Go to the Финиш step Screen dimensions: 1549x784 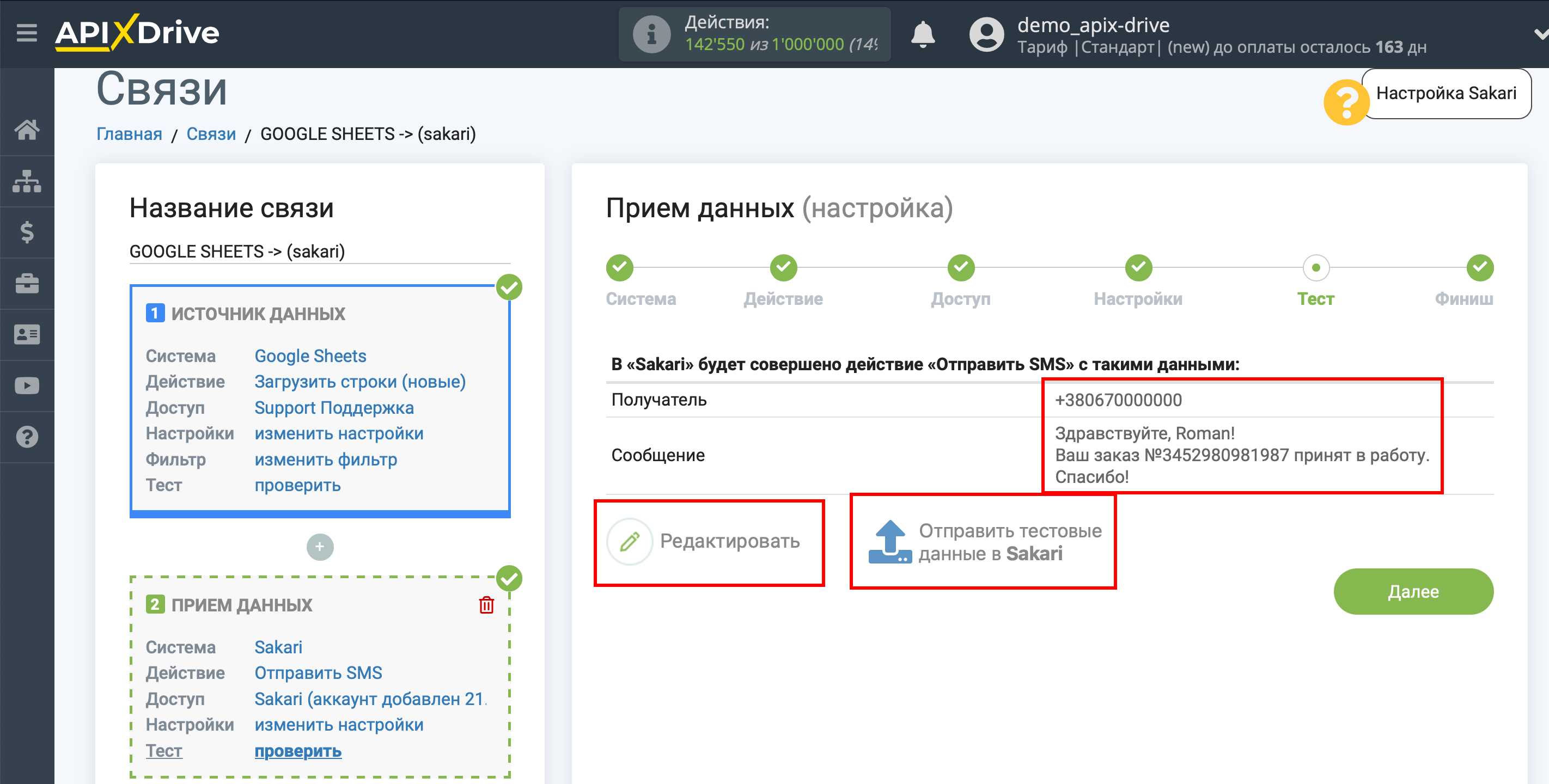[x=1480, y=267]
